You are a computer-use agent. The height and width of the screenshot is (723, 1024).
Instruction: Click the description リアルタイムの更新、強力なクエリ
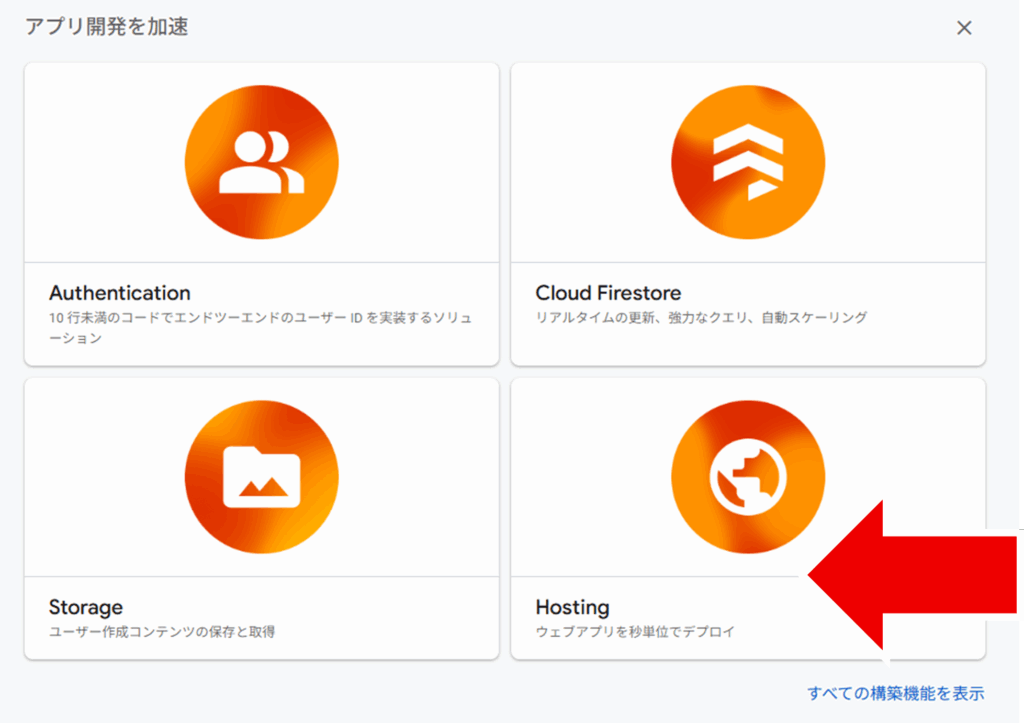point(701,317)
